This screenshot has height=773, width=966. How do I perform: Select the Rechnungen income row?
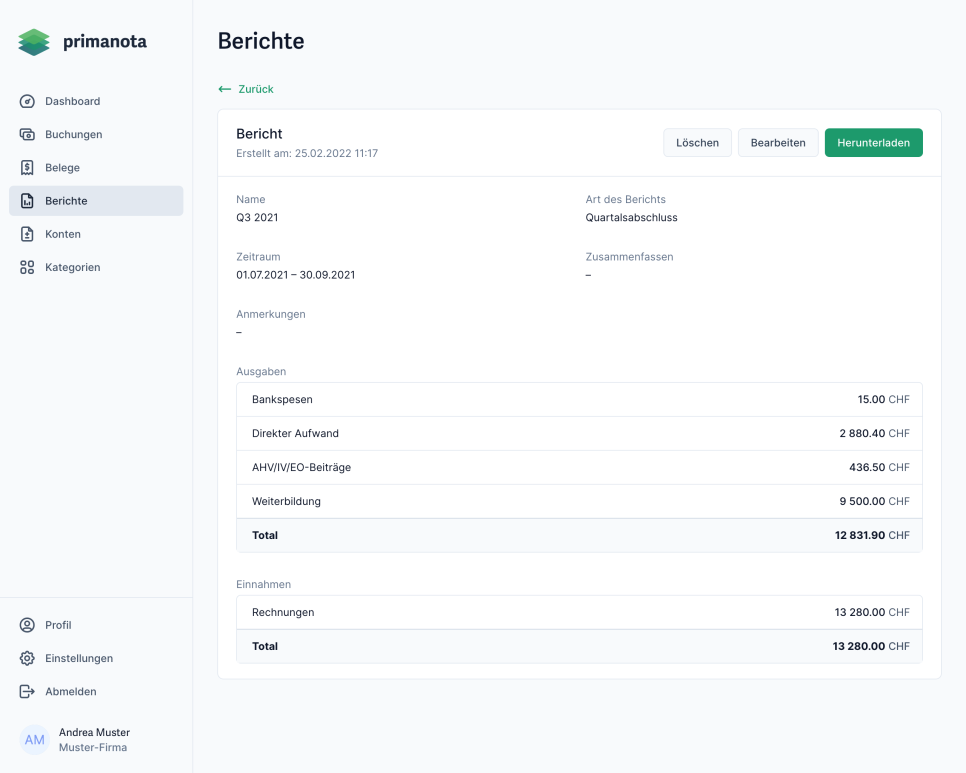click(579, 612)
